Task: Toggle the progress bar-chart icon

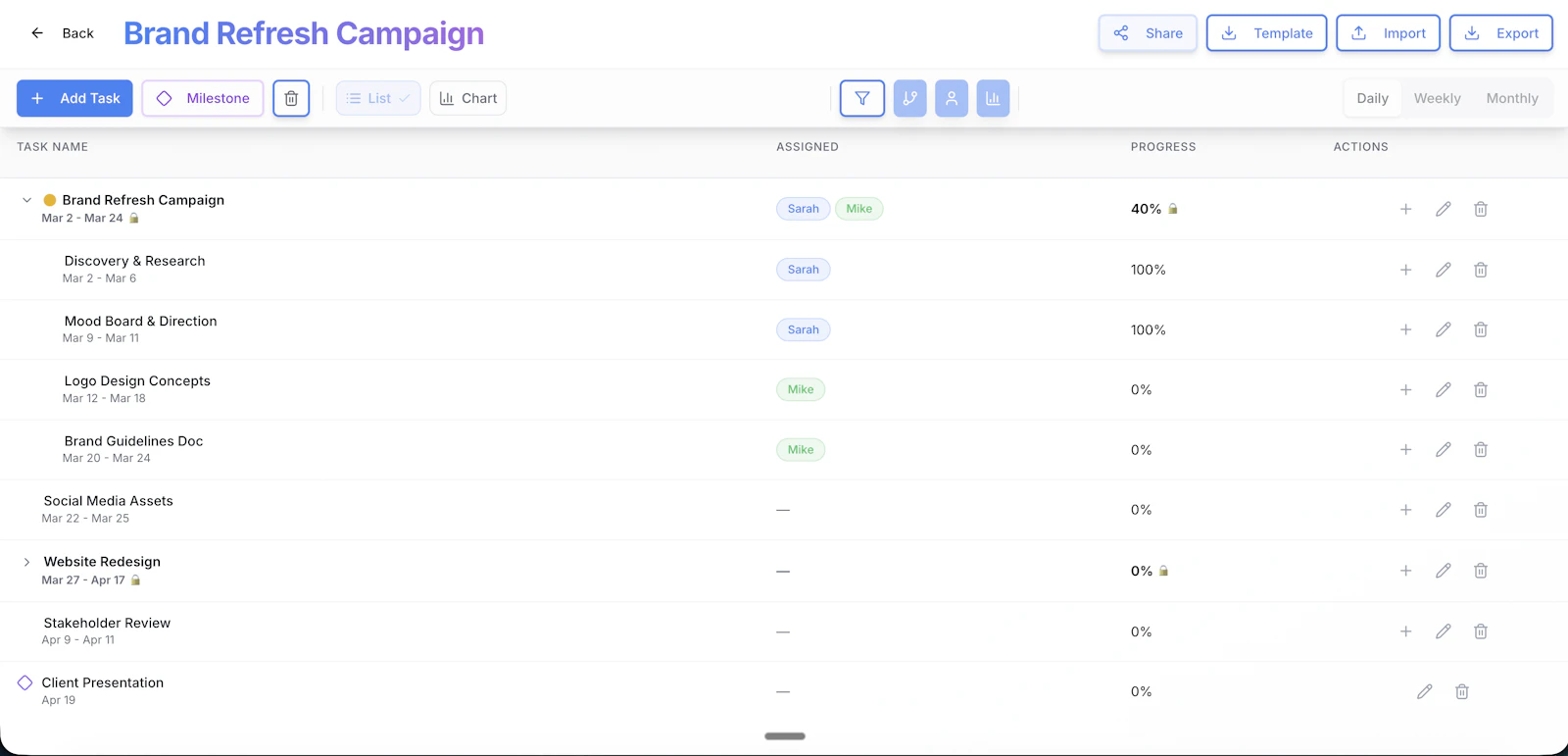Action: [993, 98]
